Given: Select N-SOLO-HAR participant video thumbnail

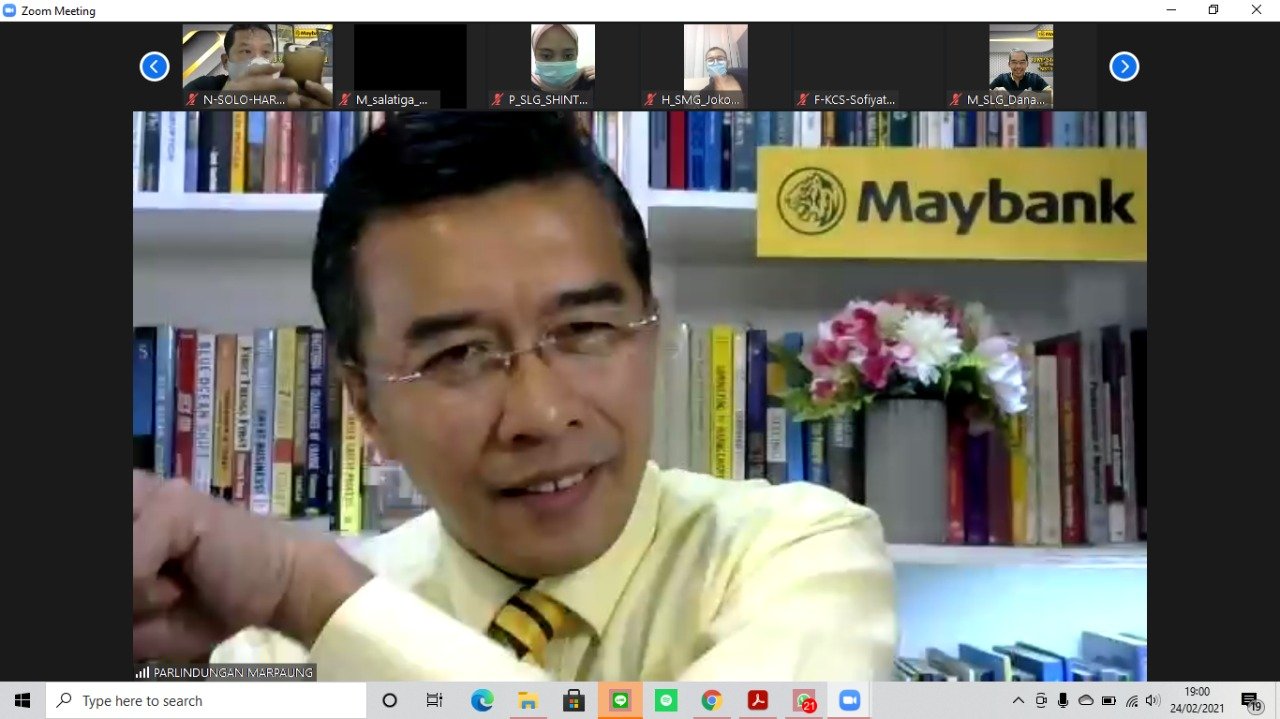Looking at the screenshot, I should (258, 66).
